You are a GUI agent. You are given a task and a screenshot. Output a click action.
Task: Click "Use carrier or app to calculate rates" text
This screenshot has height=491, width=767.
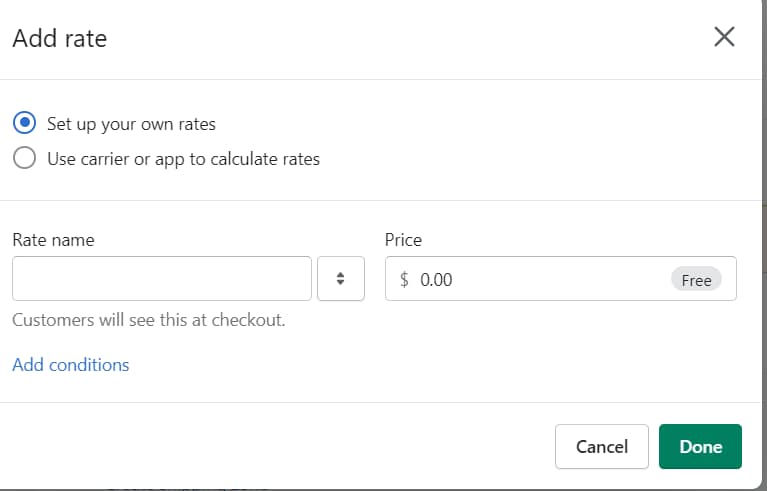(183, 158)
